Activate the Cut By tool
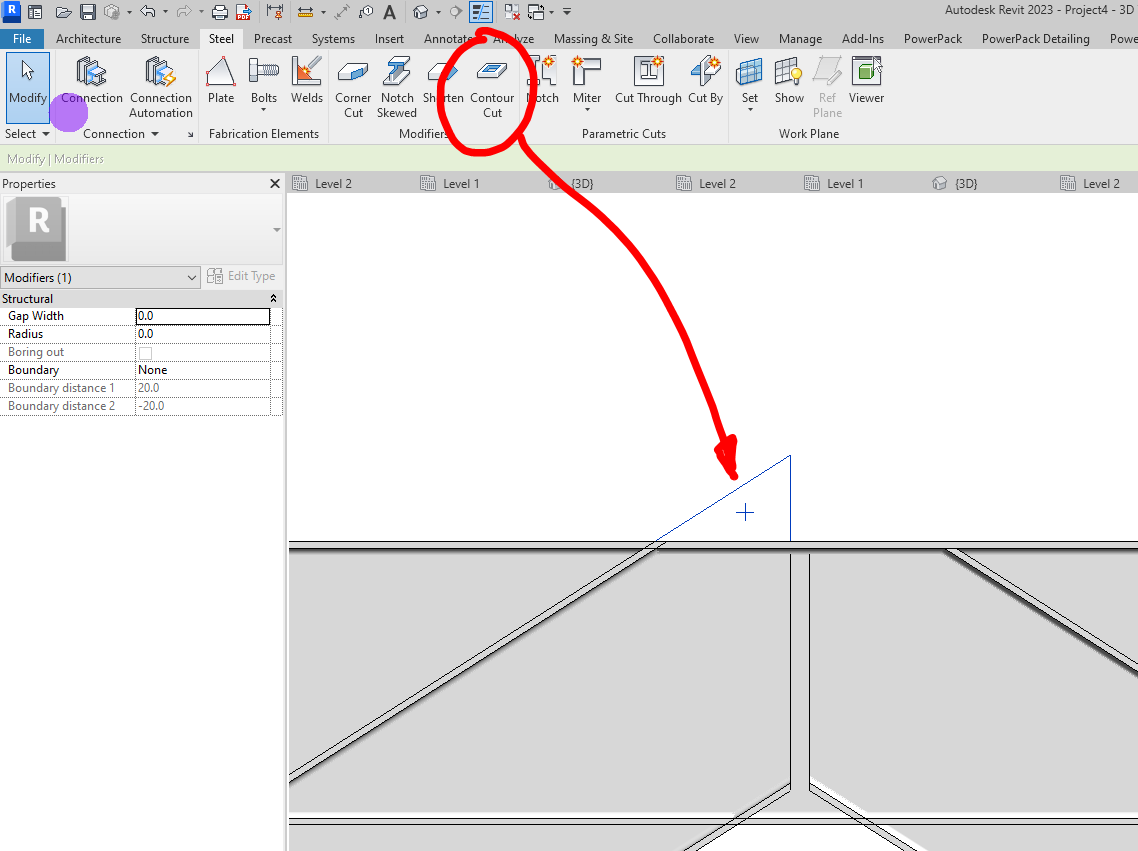The height and width of the screenshot is (851, 1138). pyautogui.click(x=704, y=85)
